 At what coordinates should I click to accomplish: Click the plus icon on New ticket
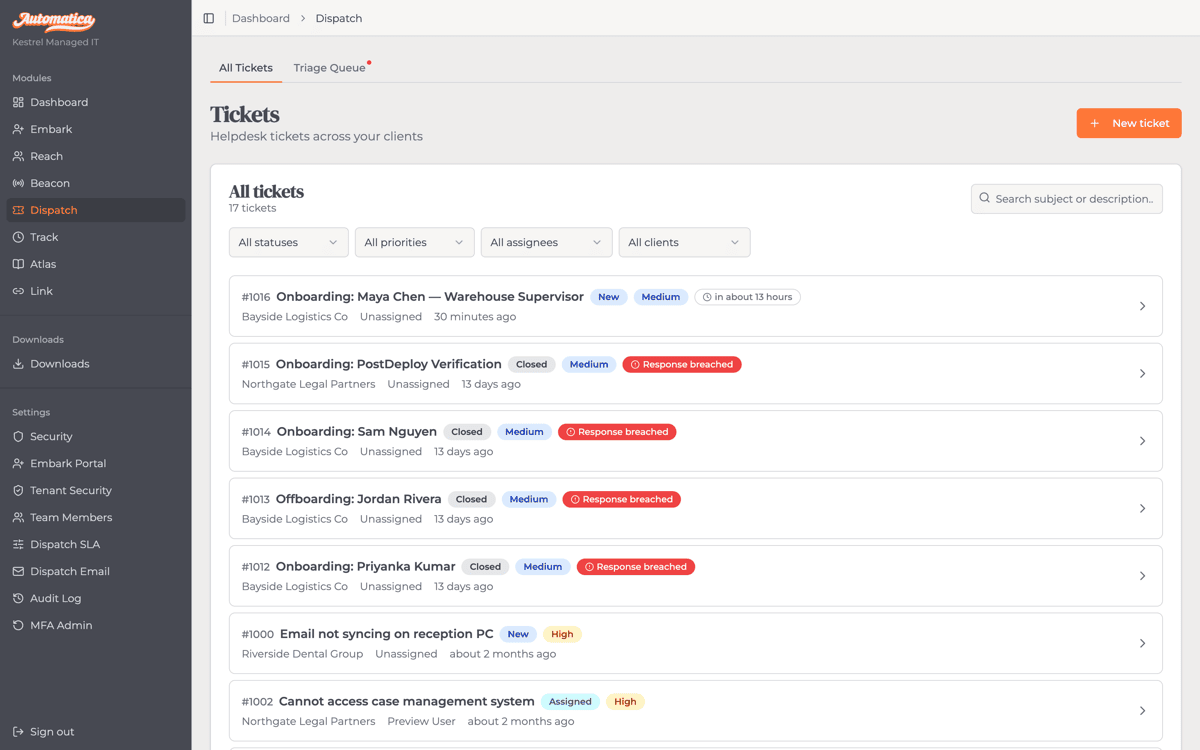tap(1095, 123)
